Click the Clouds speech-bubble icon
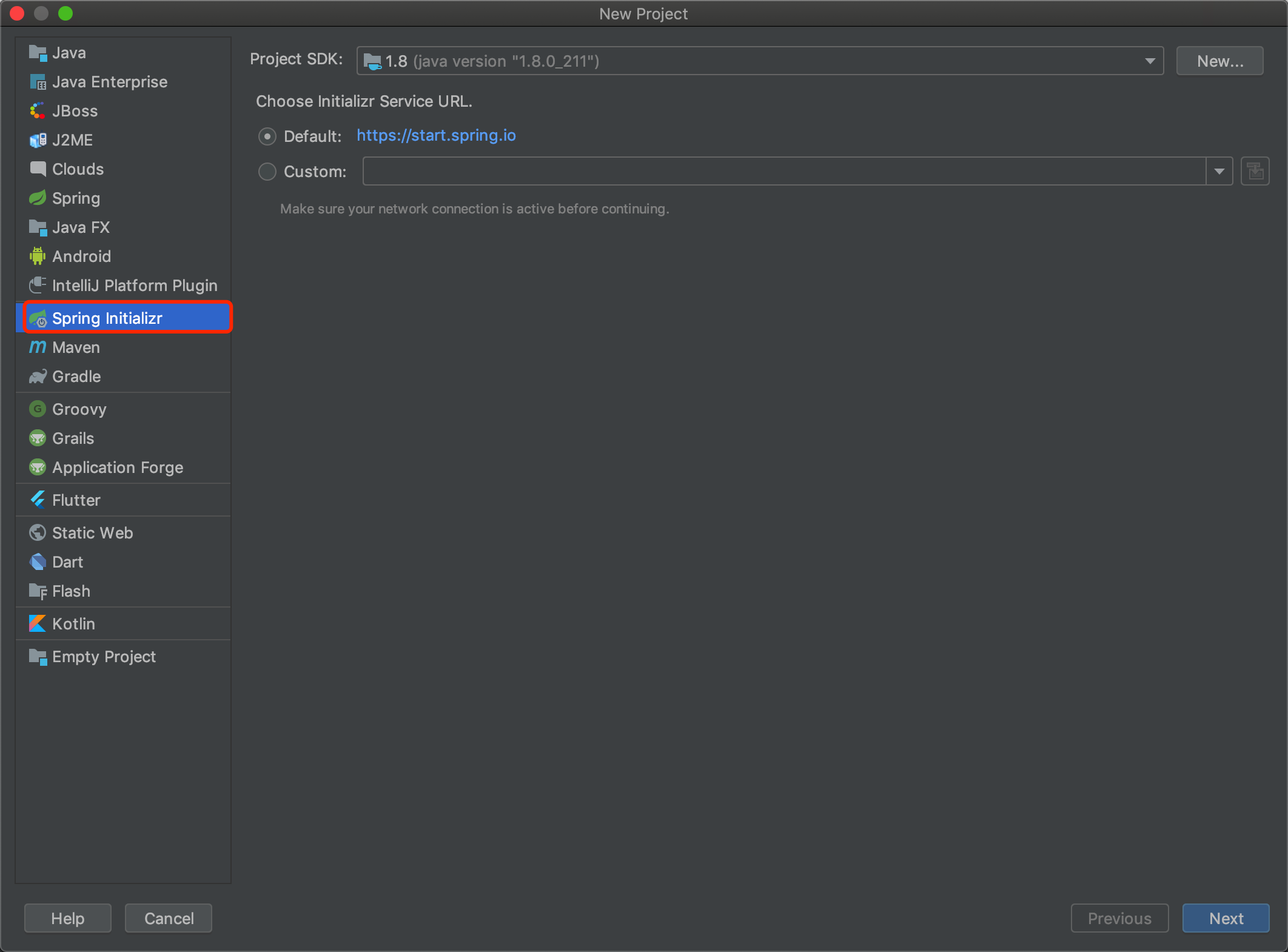Screen dimensions: 1288x952 point(38,169)
